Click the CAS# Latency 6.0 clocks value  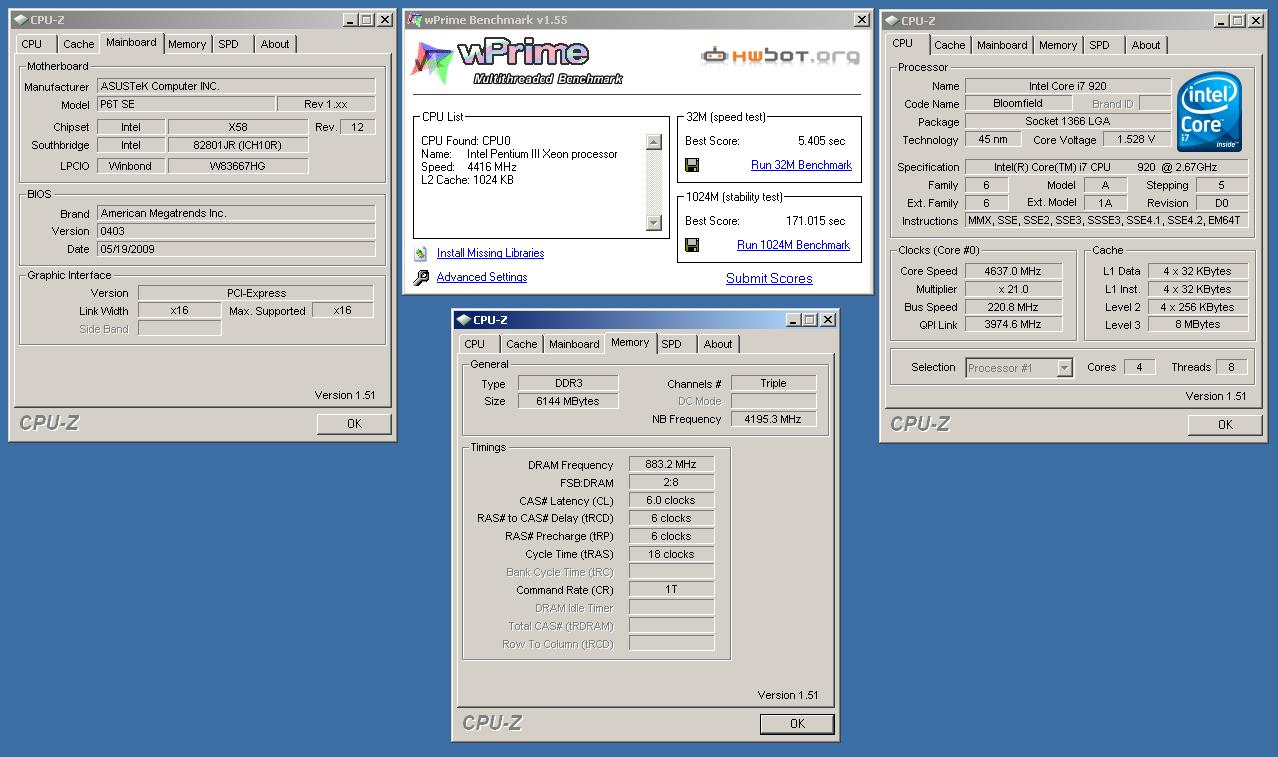click(x=671, y=501)
